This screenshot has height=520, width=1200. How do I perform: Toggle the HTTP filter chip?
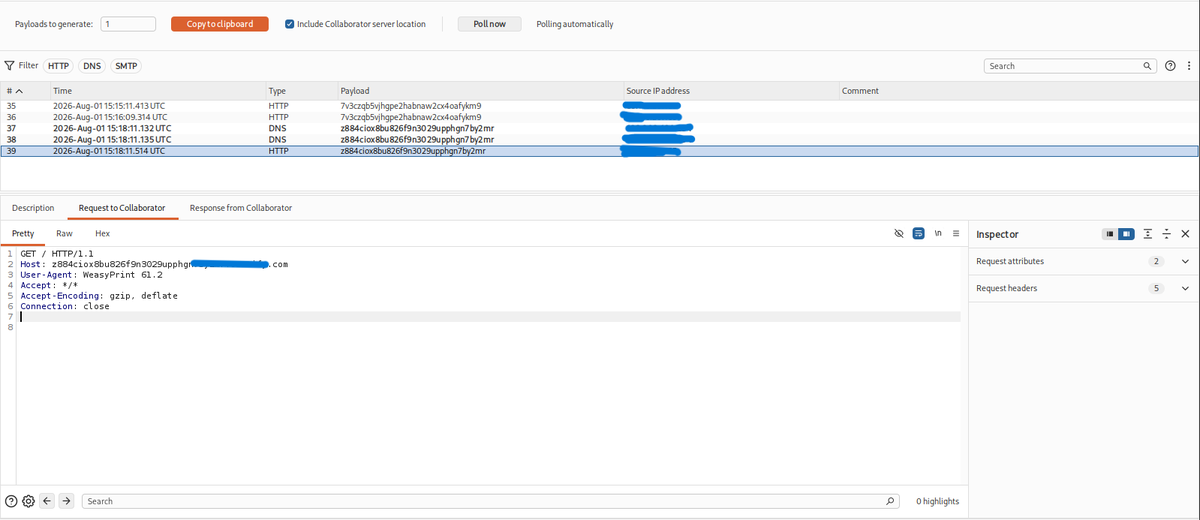click(59, 66)
